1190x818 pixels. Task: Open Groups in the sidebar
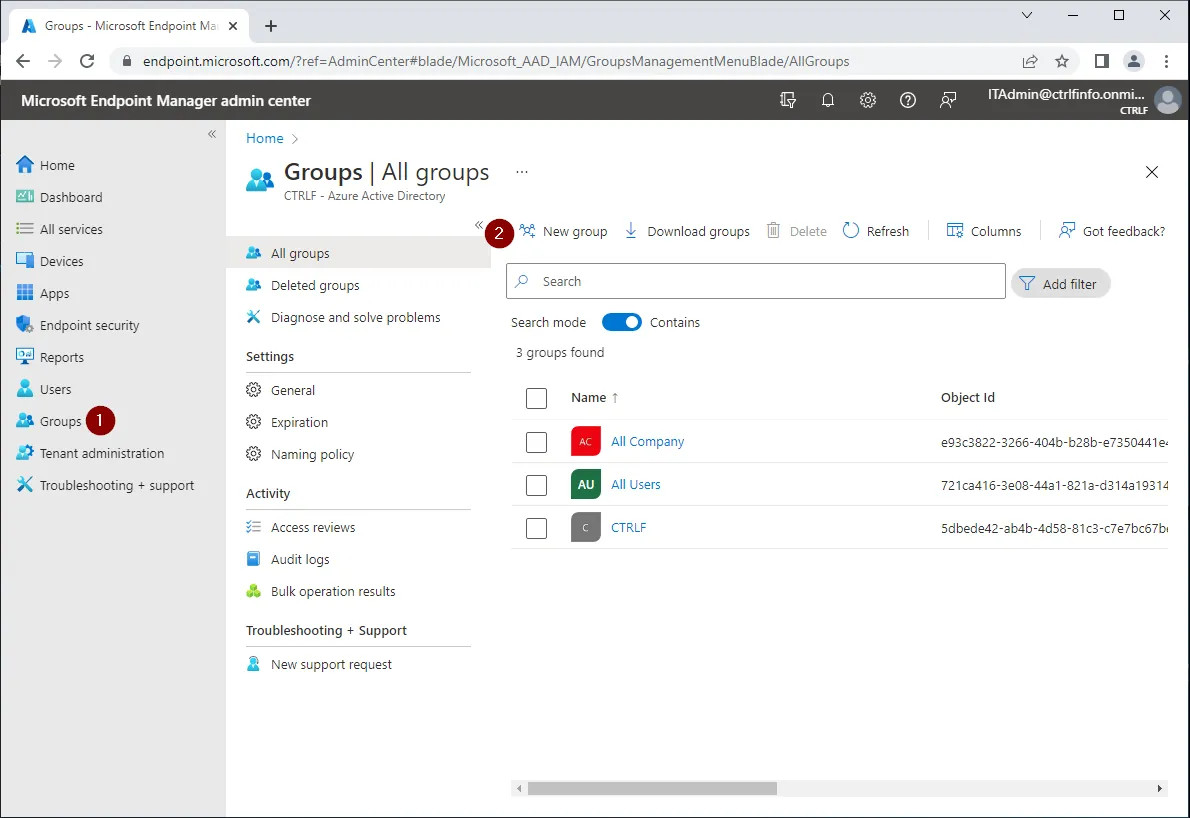(x=49, y=420)
